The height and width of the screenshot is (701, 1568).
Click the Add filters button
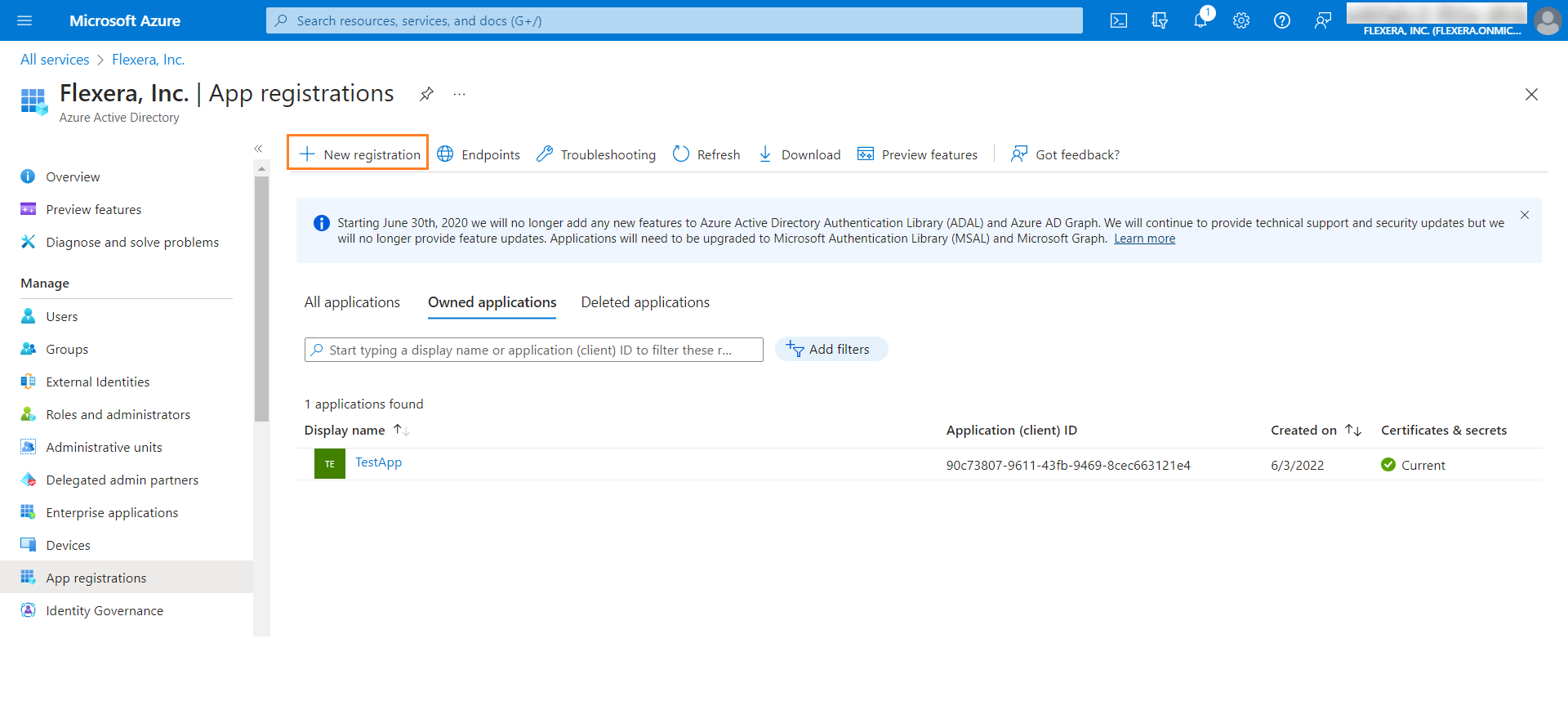831,349
